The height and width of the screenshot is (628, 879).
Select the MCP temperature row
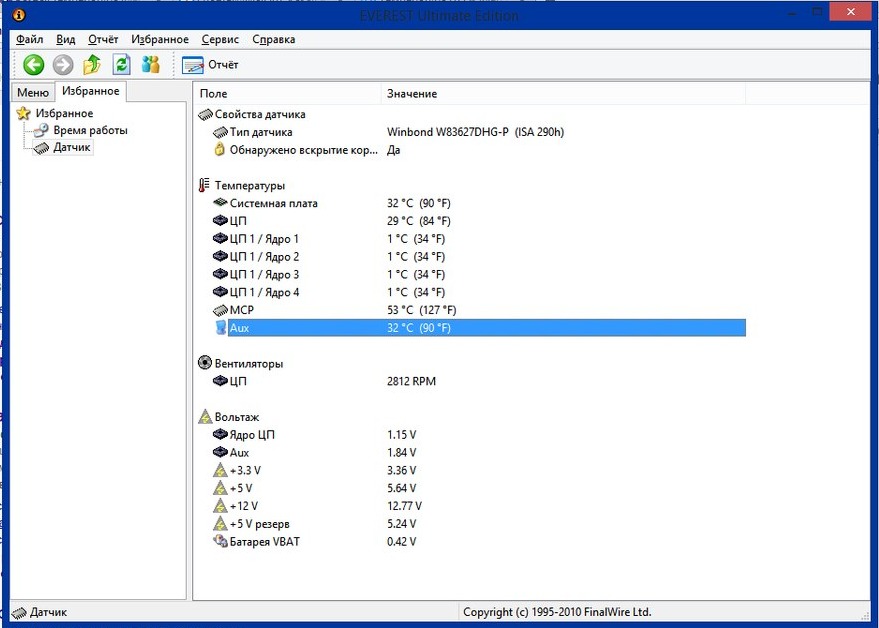pyautogui.click(x=243, y=311)
